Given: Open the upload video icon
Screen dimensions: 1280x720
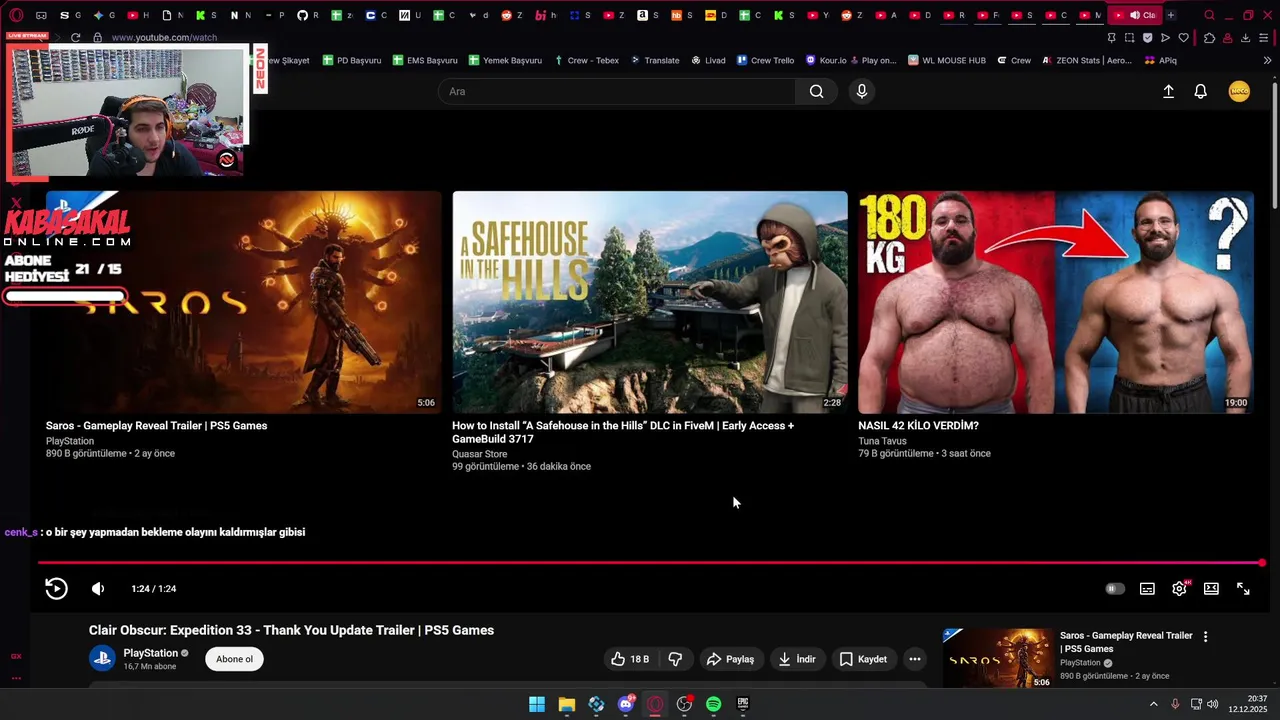Looking at the screenshot, I should click(x=1168, y=91).
